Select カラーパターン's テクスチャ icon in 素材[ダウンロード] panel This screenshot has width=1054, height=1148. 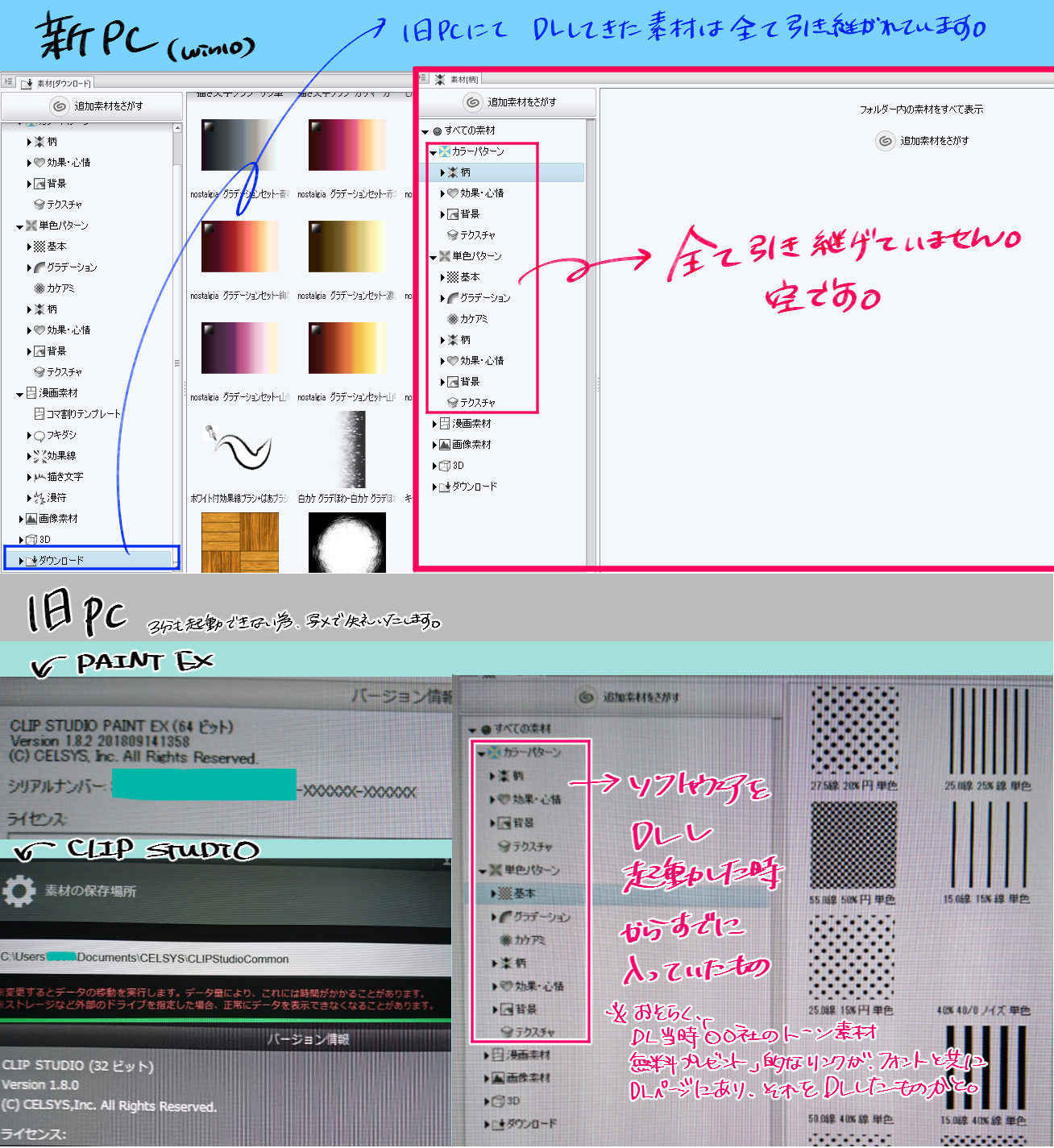tap(39, 205)
